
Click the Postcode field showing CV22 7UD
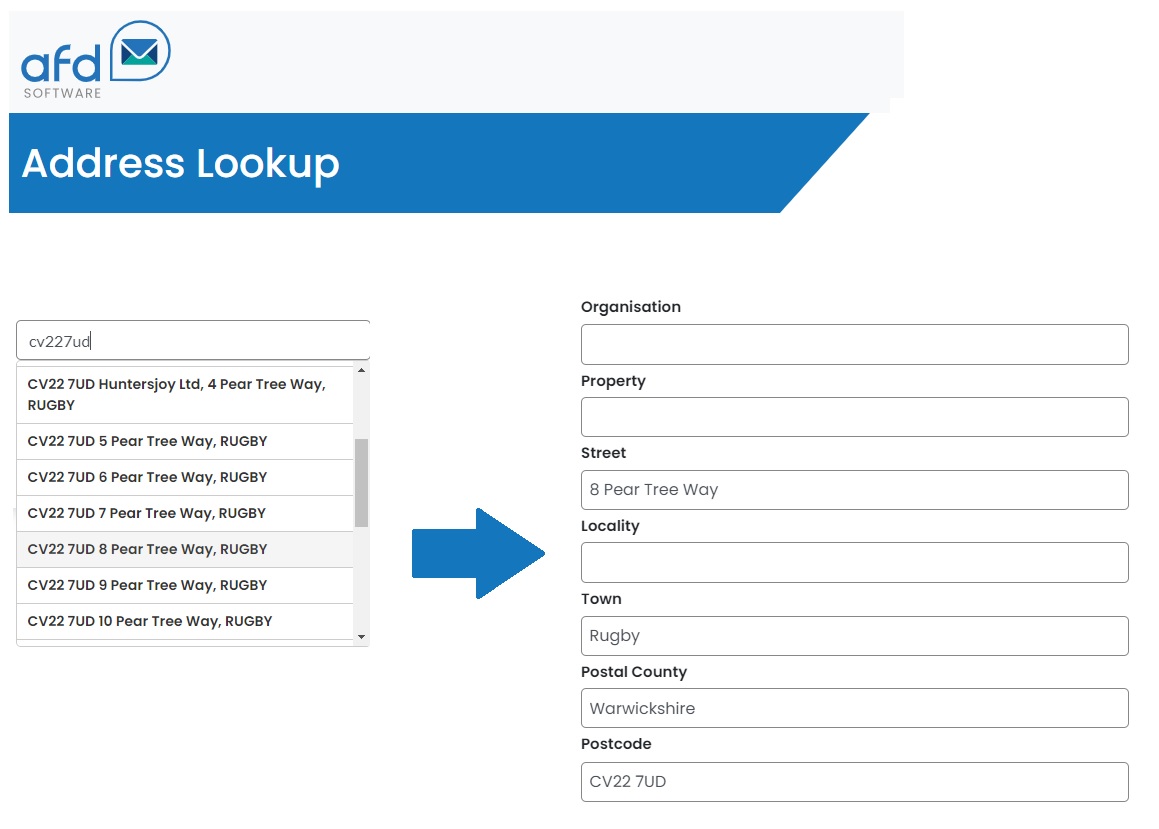pos(854,781)
